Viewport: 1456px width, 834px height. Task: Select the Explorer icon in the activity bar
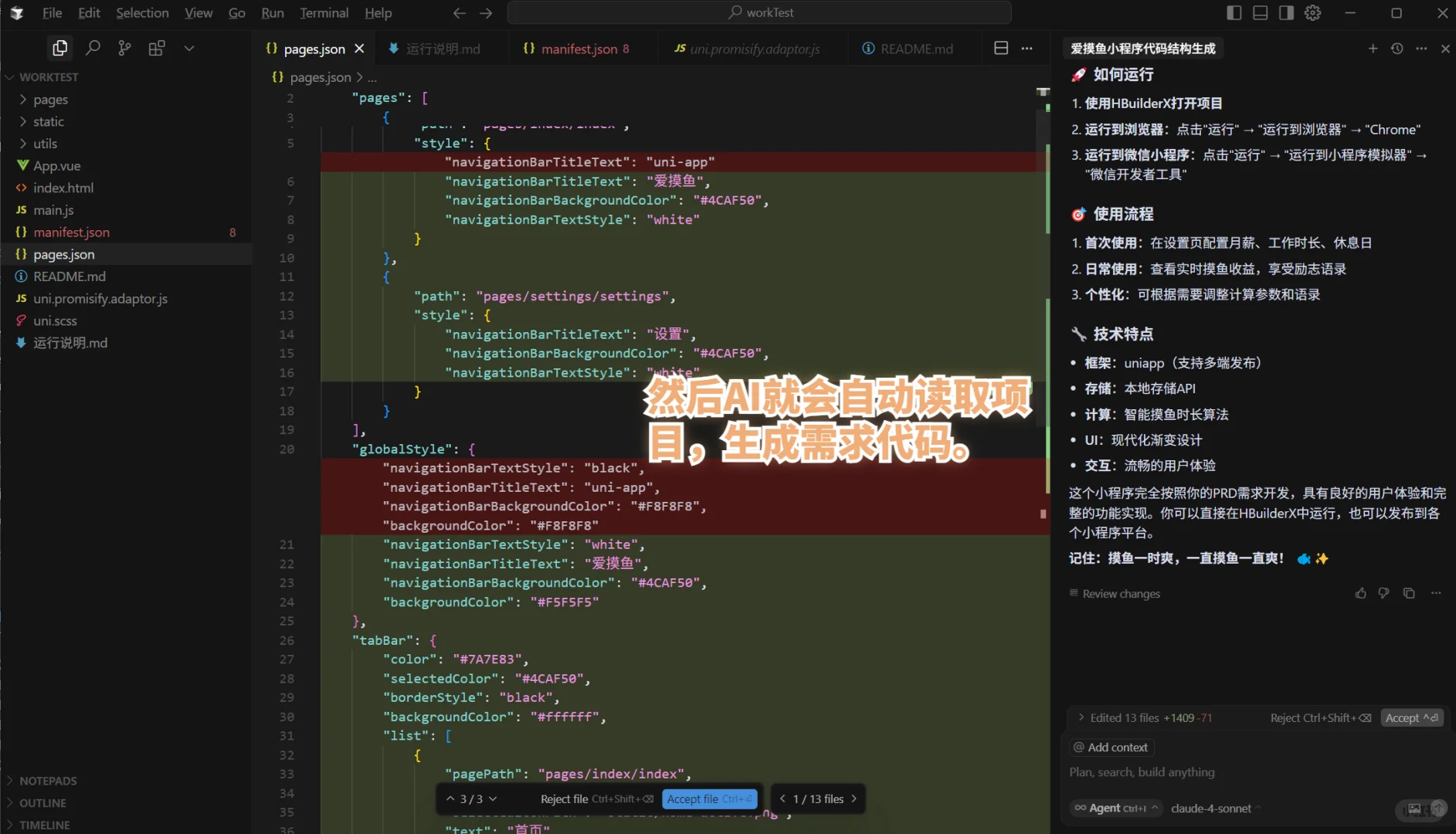[59, 47]
